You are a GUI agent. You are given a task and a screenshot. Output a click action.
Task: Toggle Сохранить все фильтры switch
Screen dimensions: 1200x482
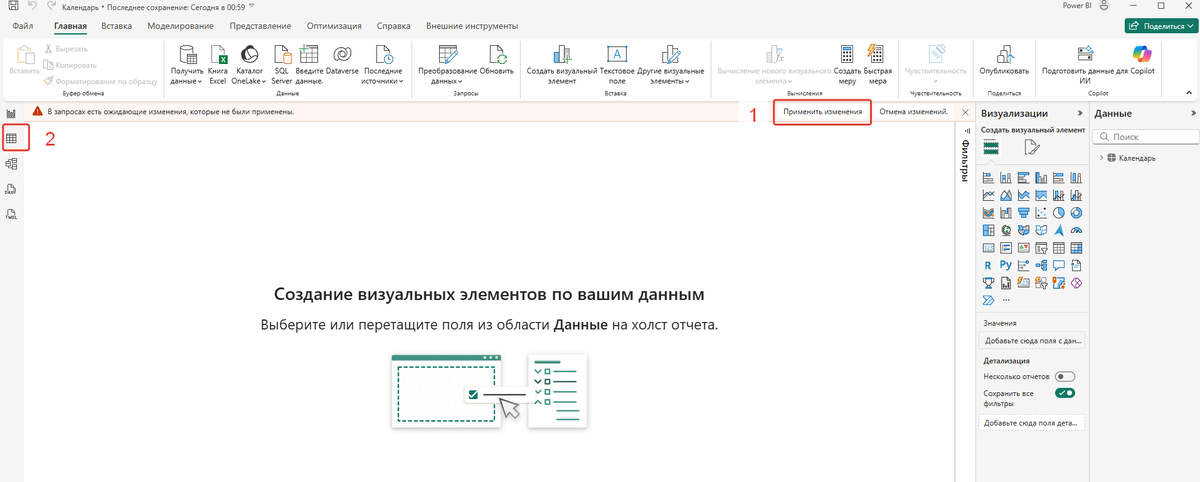coord(1065,393)
